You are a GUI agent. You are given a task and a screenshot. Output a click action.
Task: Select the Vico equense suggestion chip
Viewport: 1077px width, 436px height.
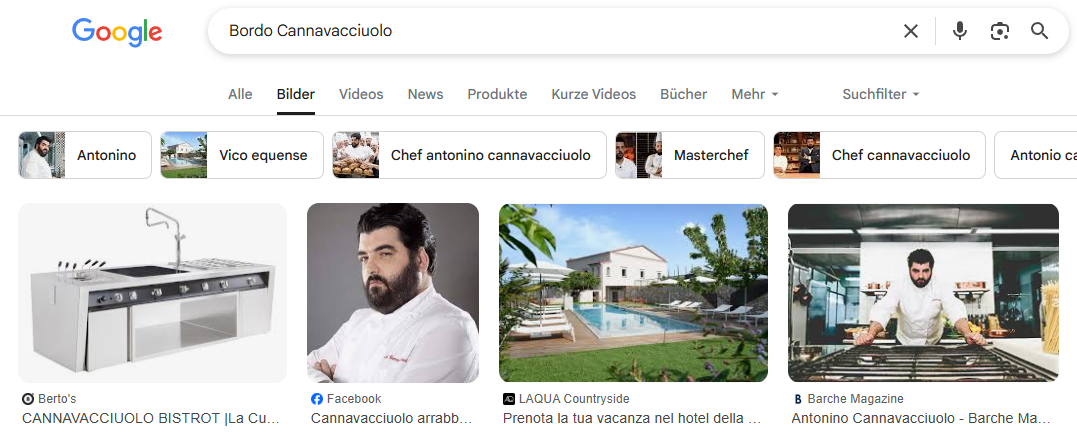click(x=242, y=155)
